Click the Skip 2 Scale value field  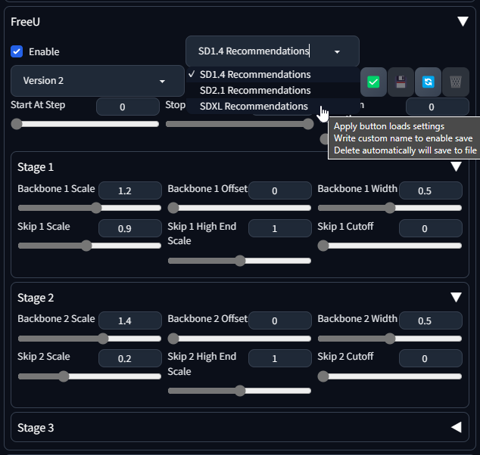[130, 358]
